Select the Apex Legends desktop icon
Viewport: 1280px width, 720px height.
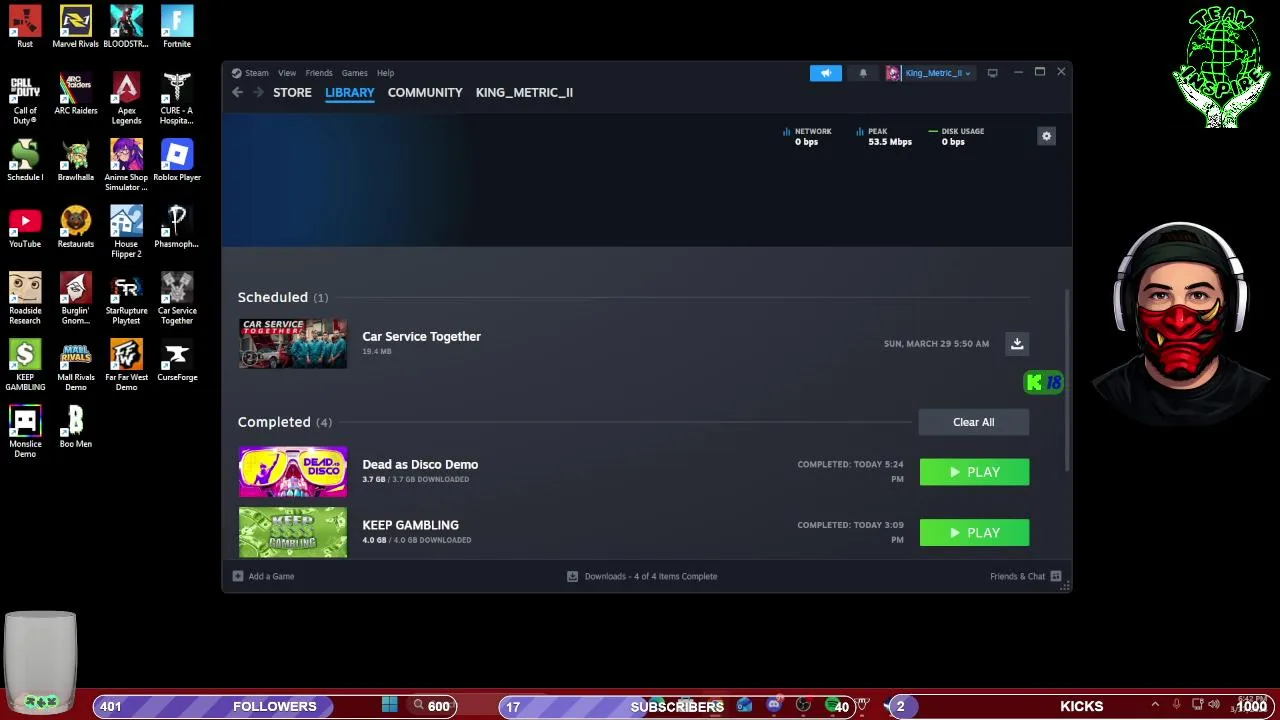tap(126, 98)
